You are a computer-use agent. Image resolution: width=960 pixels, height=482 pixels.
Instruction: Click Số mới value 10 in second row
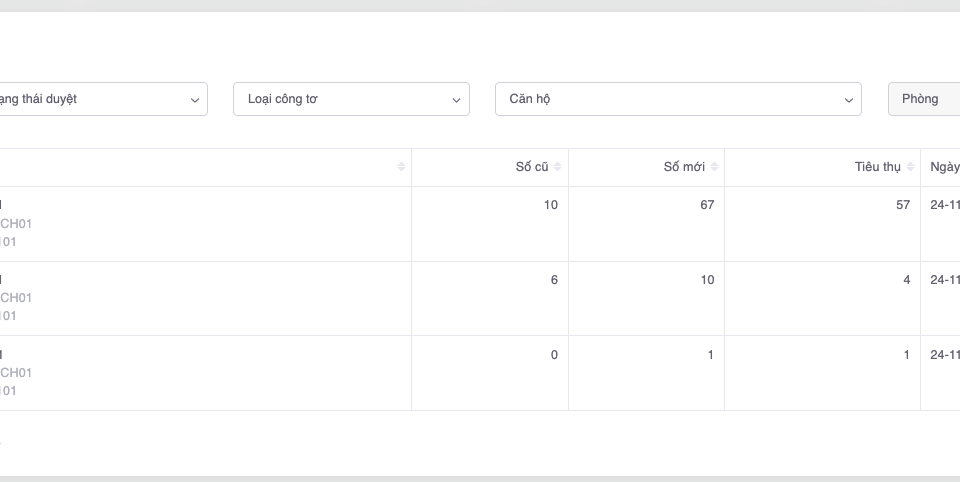point(707,280)
